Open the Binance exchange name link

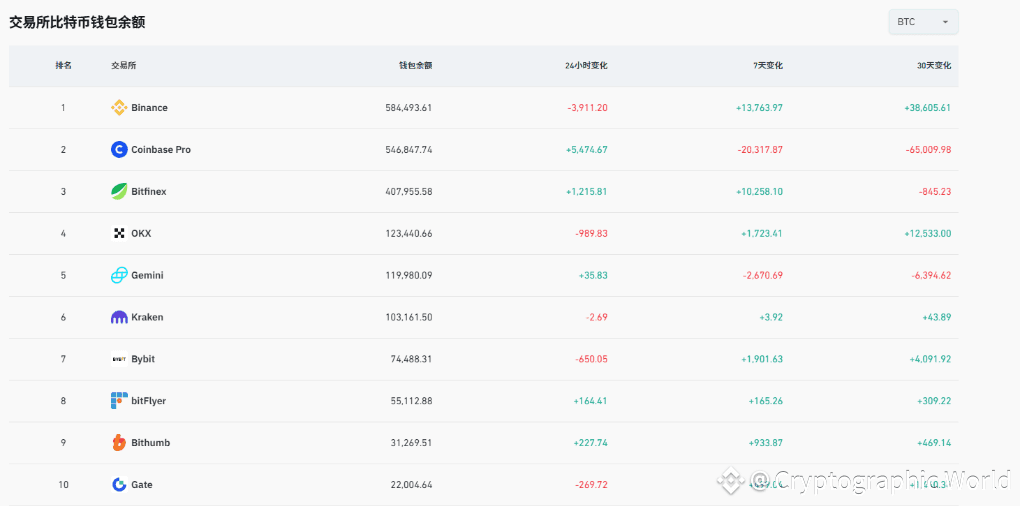150,108
